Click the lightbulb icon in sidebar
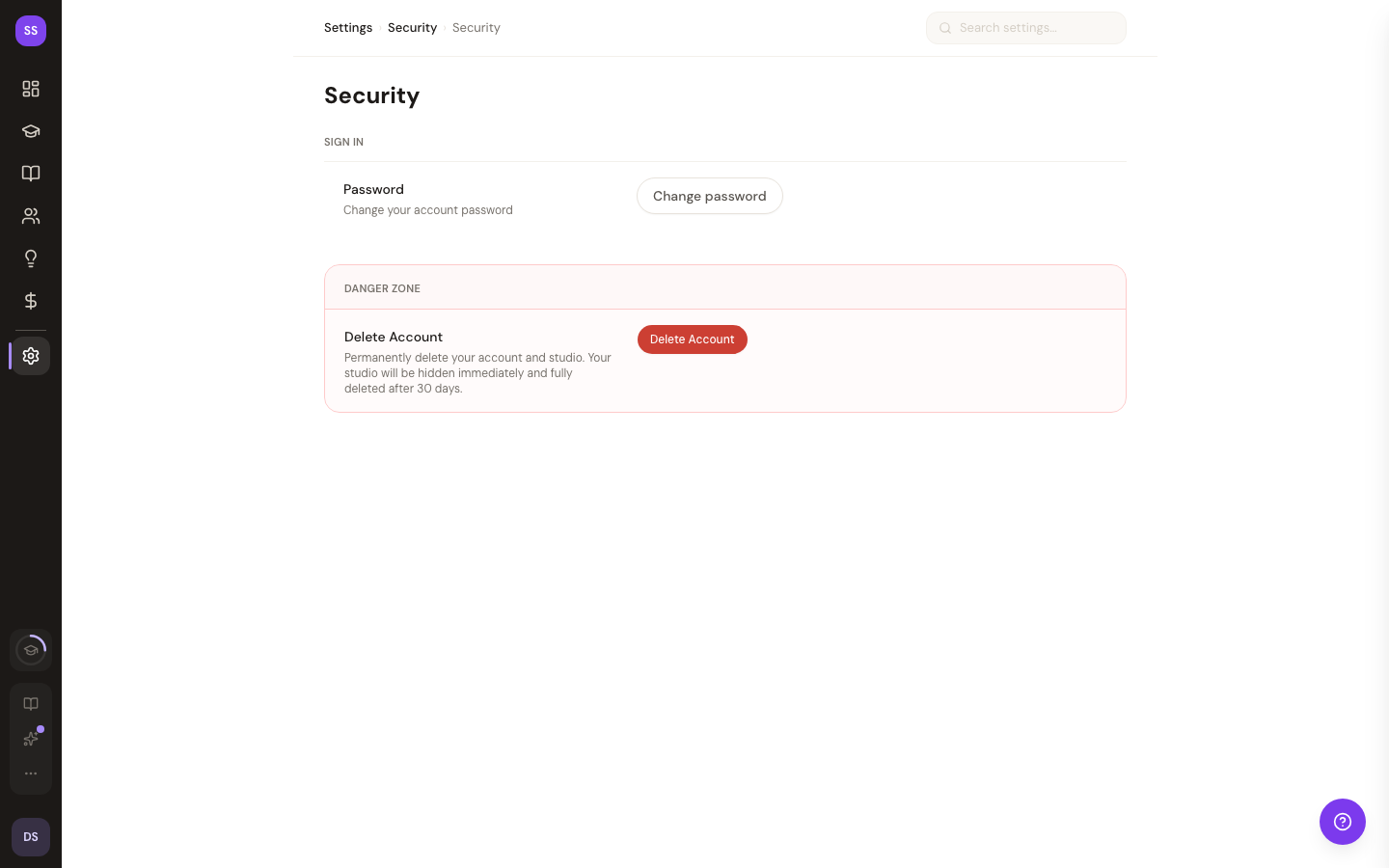The width and height of the screenshot is (1389, 868). pyautogui.click(x=31, y=258)
